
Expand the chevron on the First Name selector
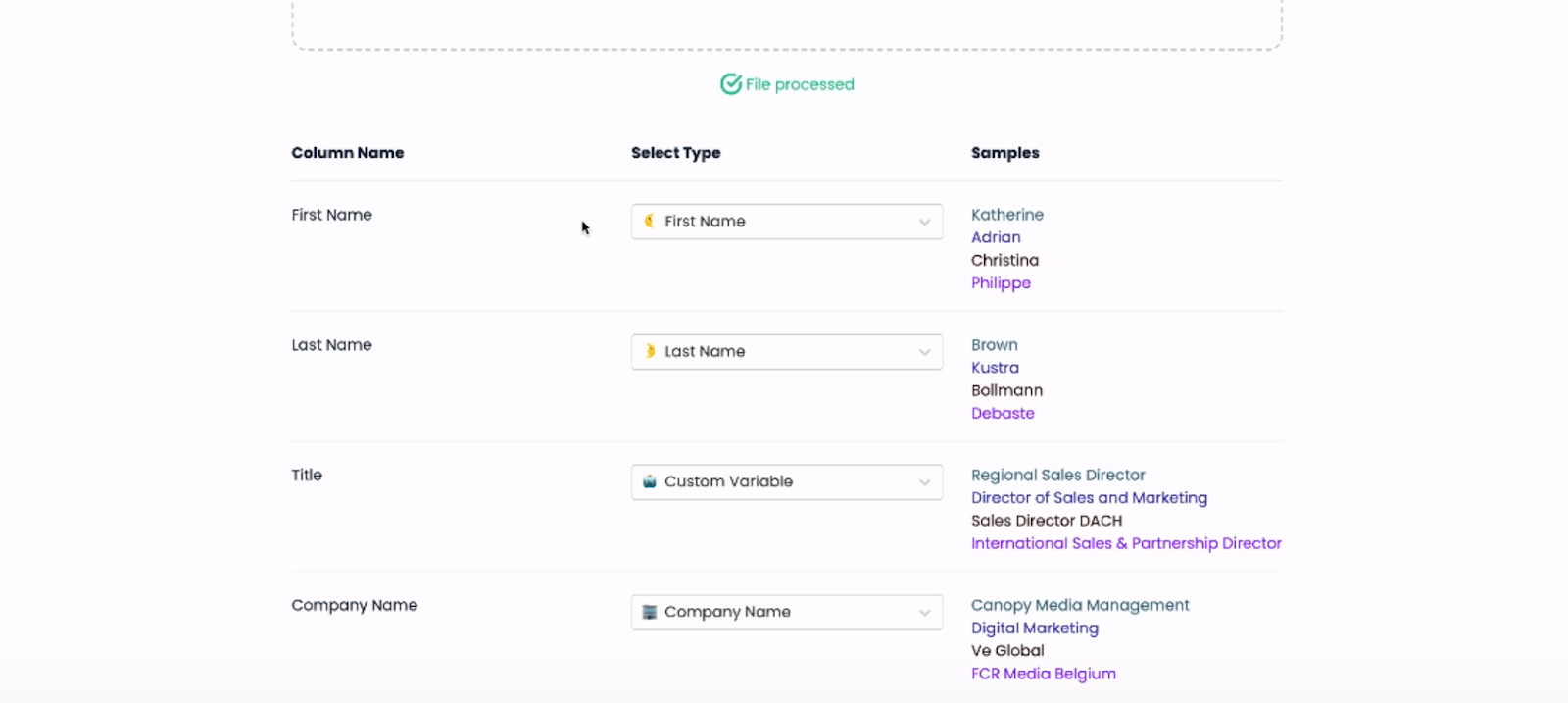click(924, 223)
